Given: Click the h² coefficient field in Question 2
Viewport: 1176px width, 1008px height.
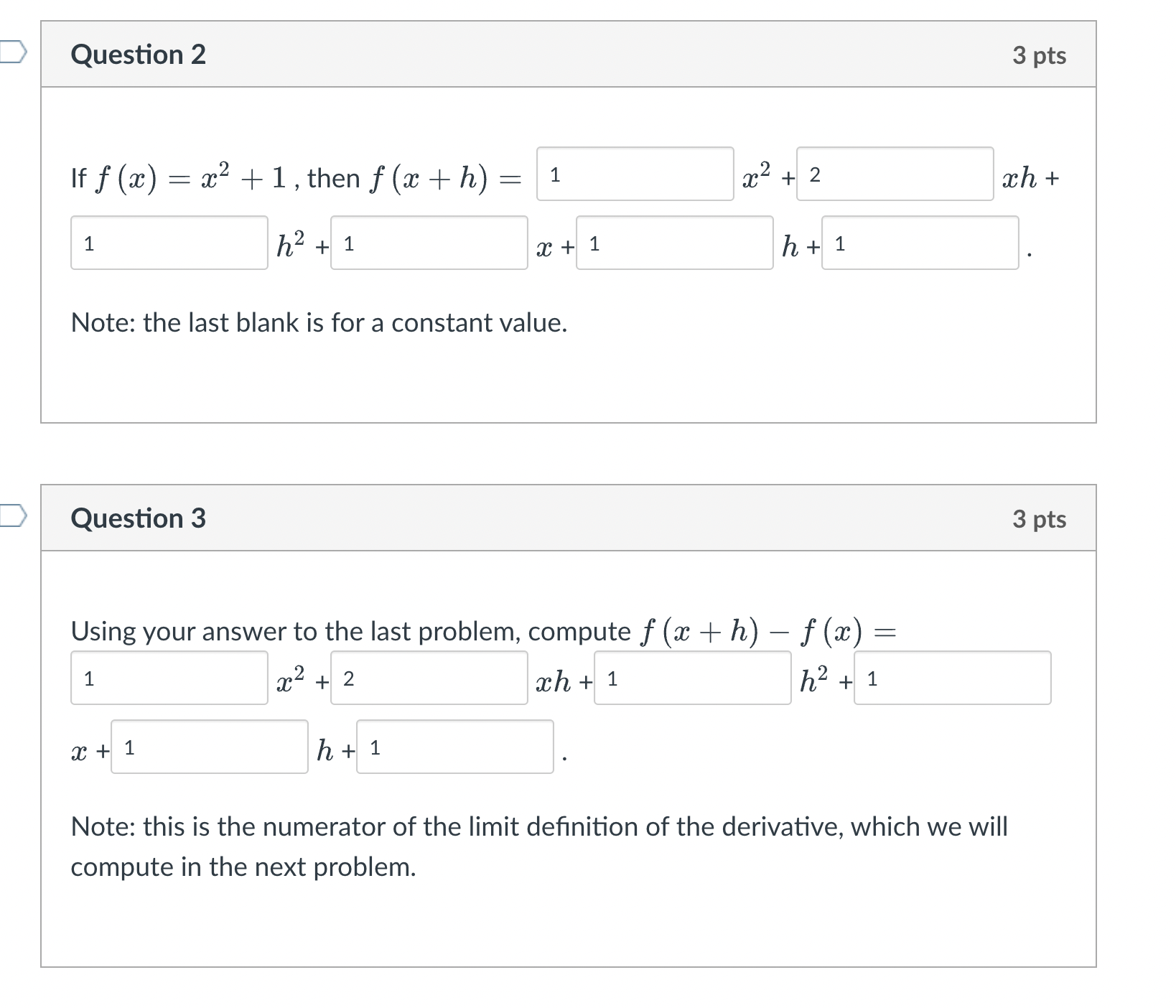Looking at the screenshot, I should [x=169, y=243].
